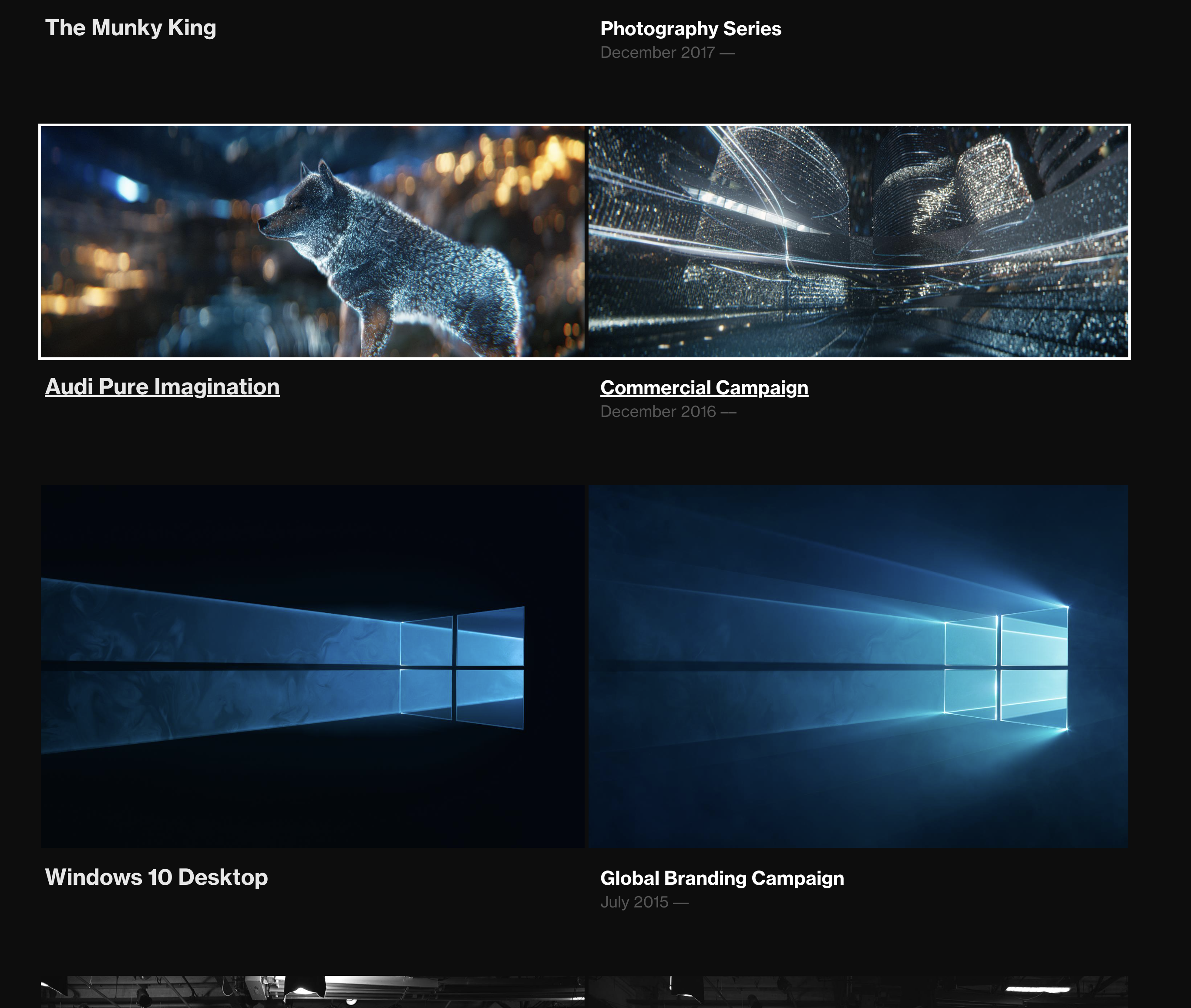Open the dark Windows logo thumbnail
Screen dimensions: 1191x1008
click(313, 666)
